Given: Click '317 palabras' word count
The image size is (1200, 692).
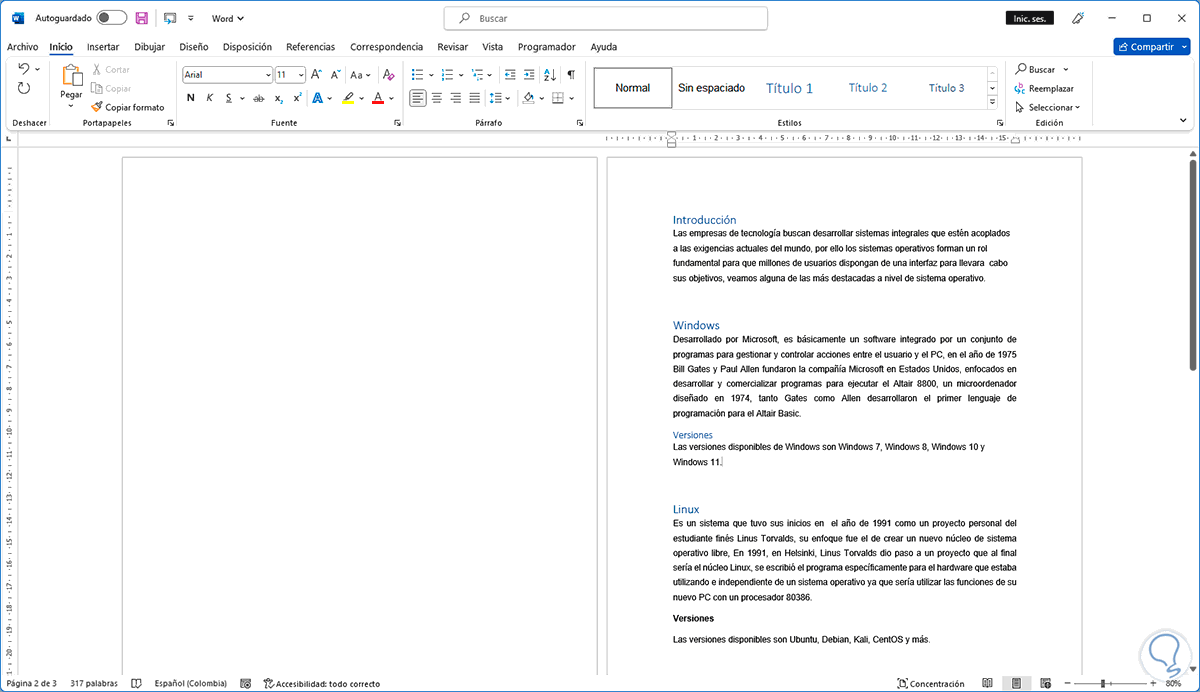Looking at the screenshot, I should coord(94,684).
